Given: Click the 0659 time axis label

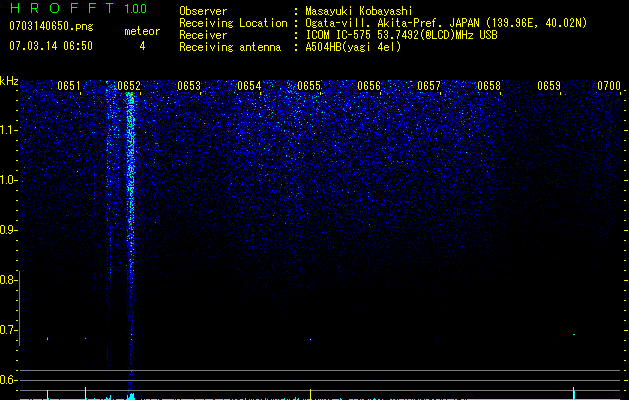Looking at the screenshot, I should 549,86.
